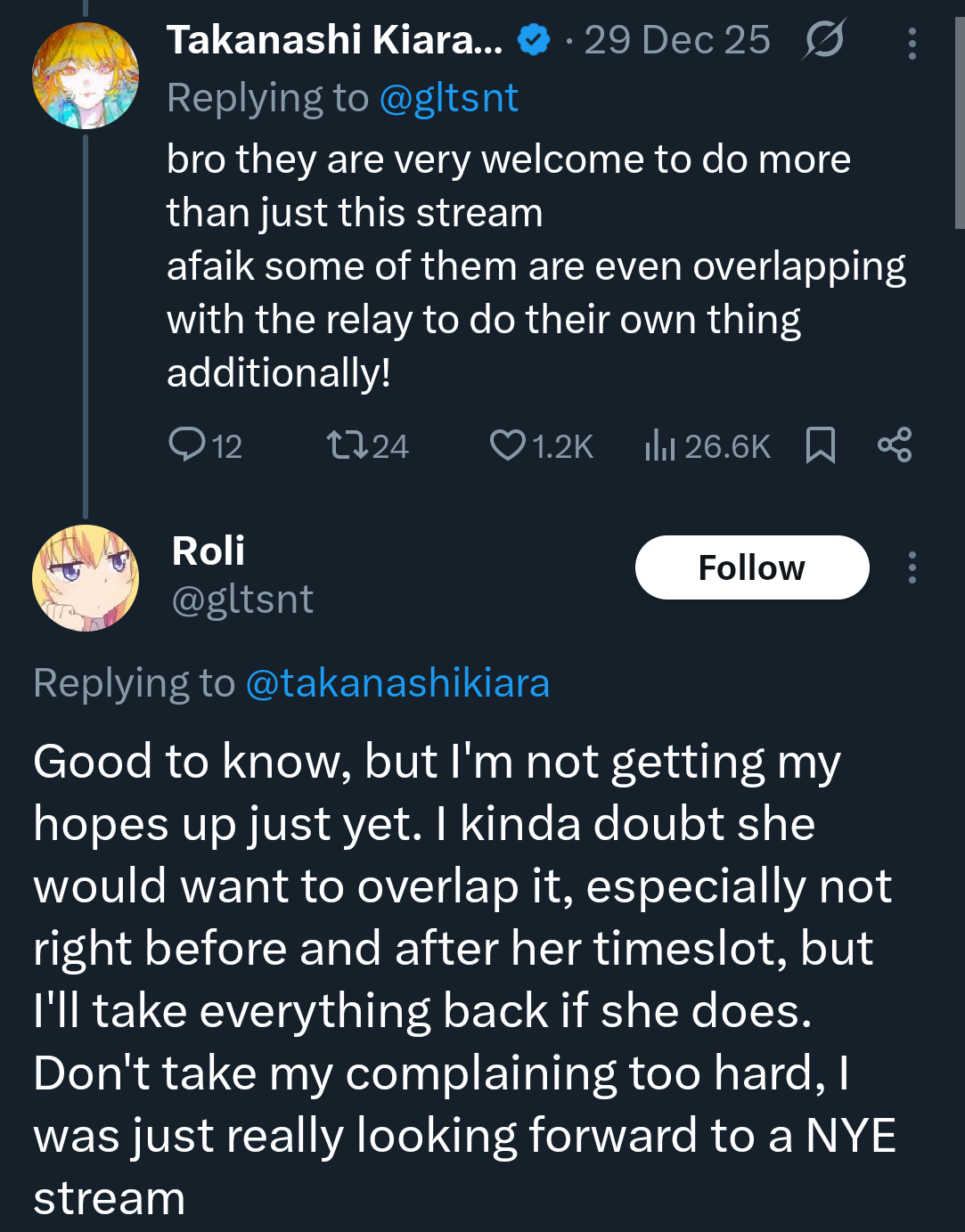Open the 29 Dec 25 timestamp
965x1232 pixels.
pyautogui.click(x=676, y=40)
